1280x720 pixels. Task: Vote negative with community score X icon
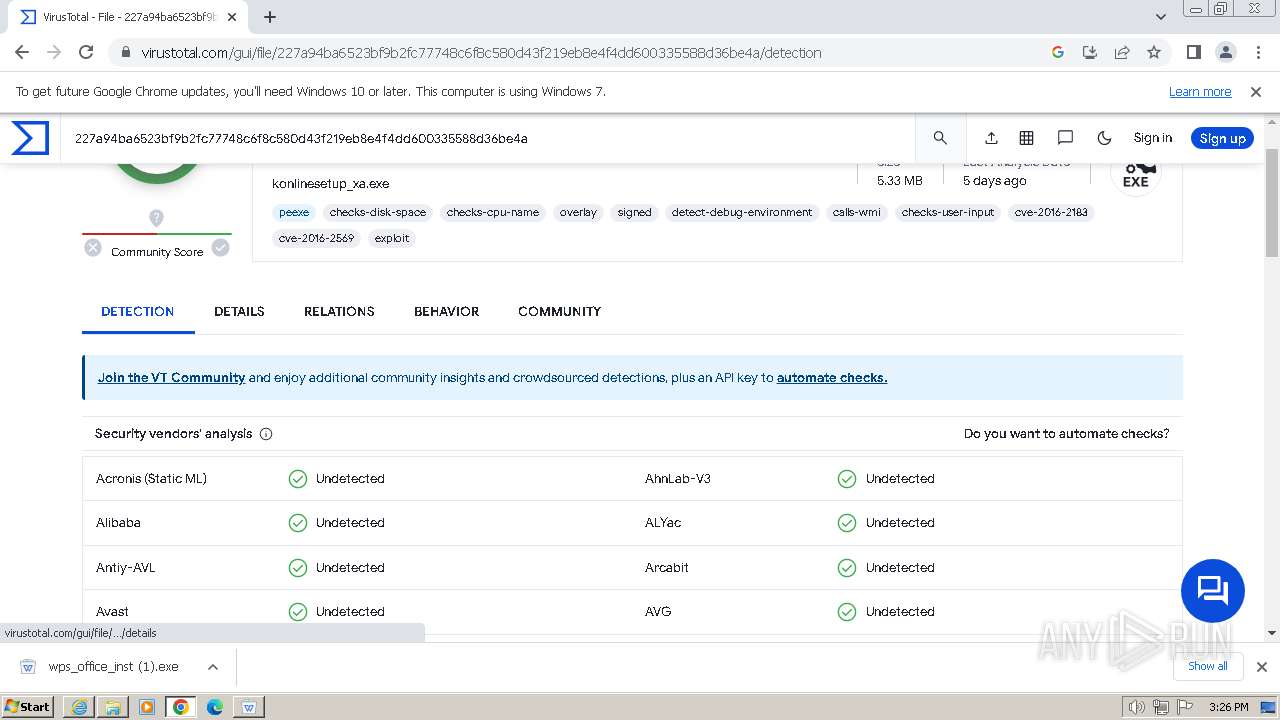(93, 248)
